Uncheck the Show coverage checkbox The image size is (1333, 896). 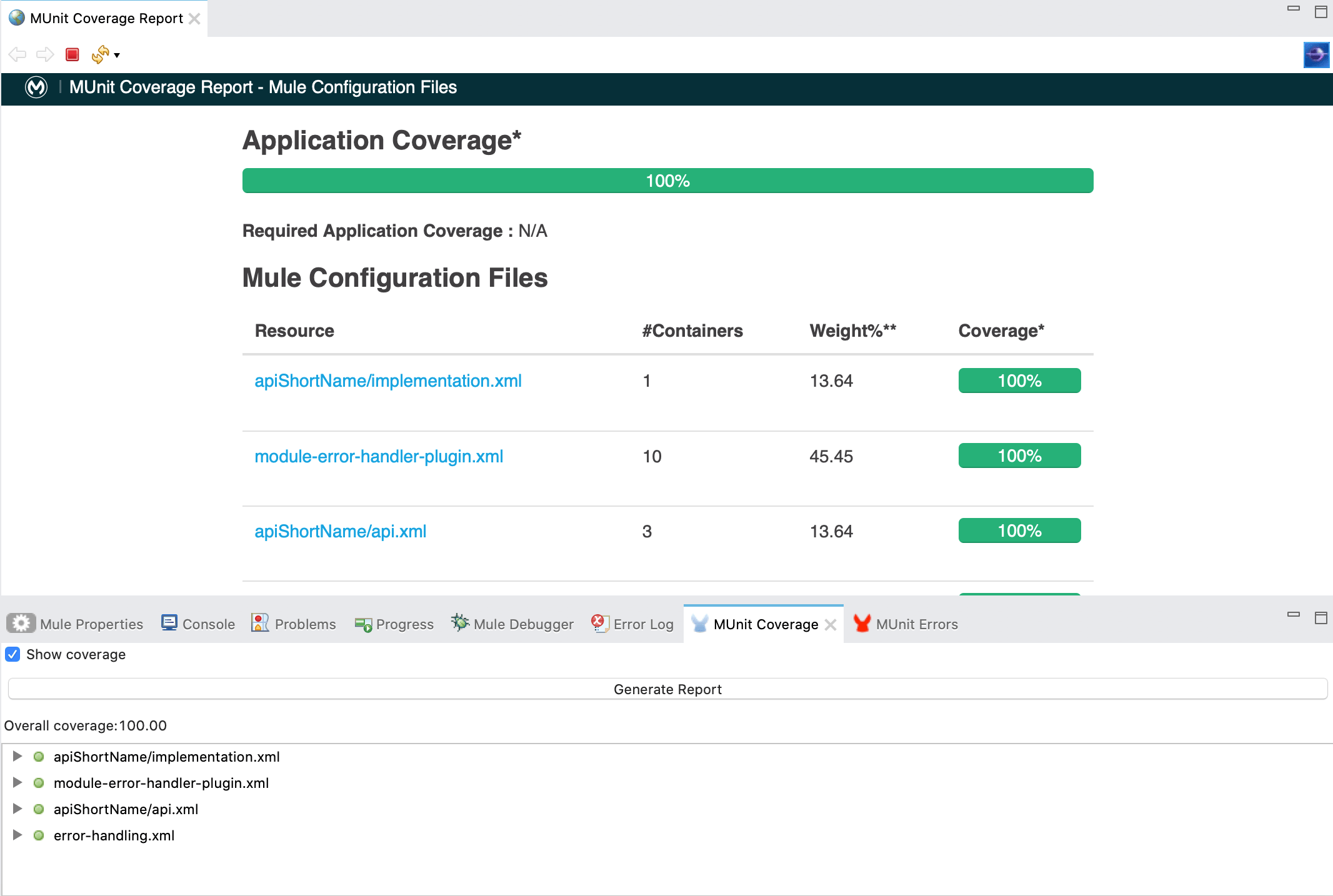pos(12,654)
